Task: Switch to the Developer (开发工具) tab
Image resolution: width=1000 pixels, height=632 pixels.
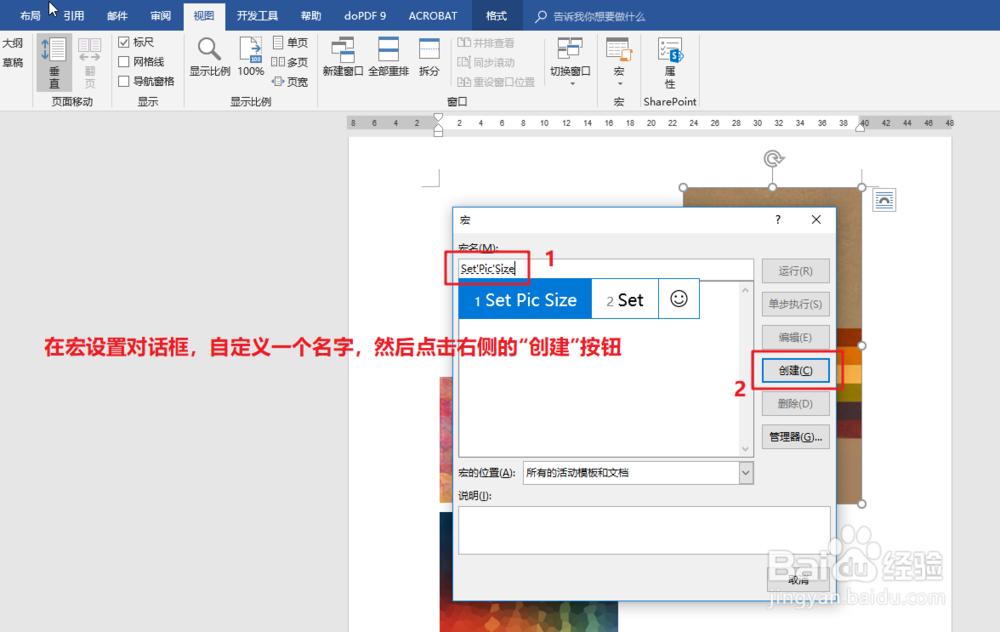Action: click(x=256, y=15)
